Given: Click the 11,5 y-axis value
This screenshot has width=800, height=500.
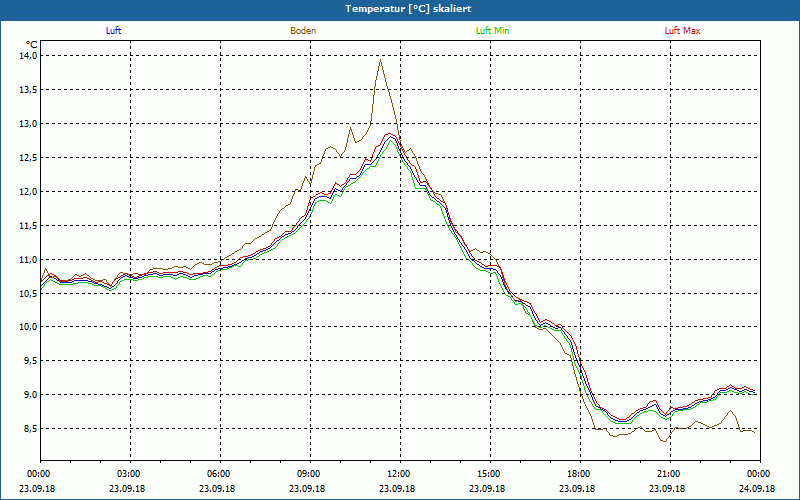Looking at the screenshot, I should coord(29,226).
